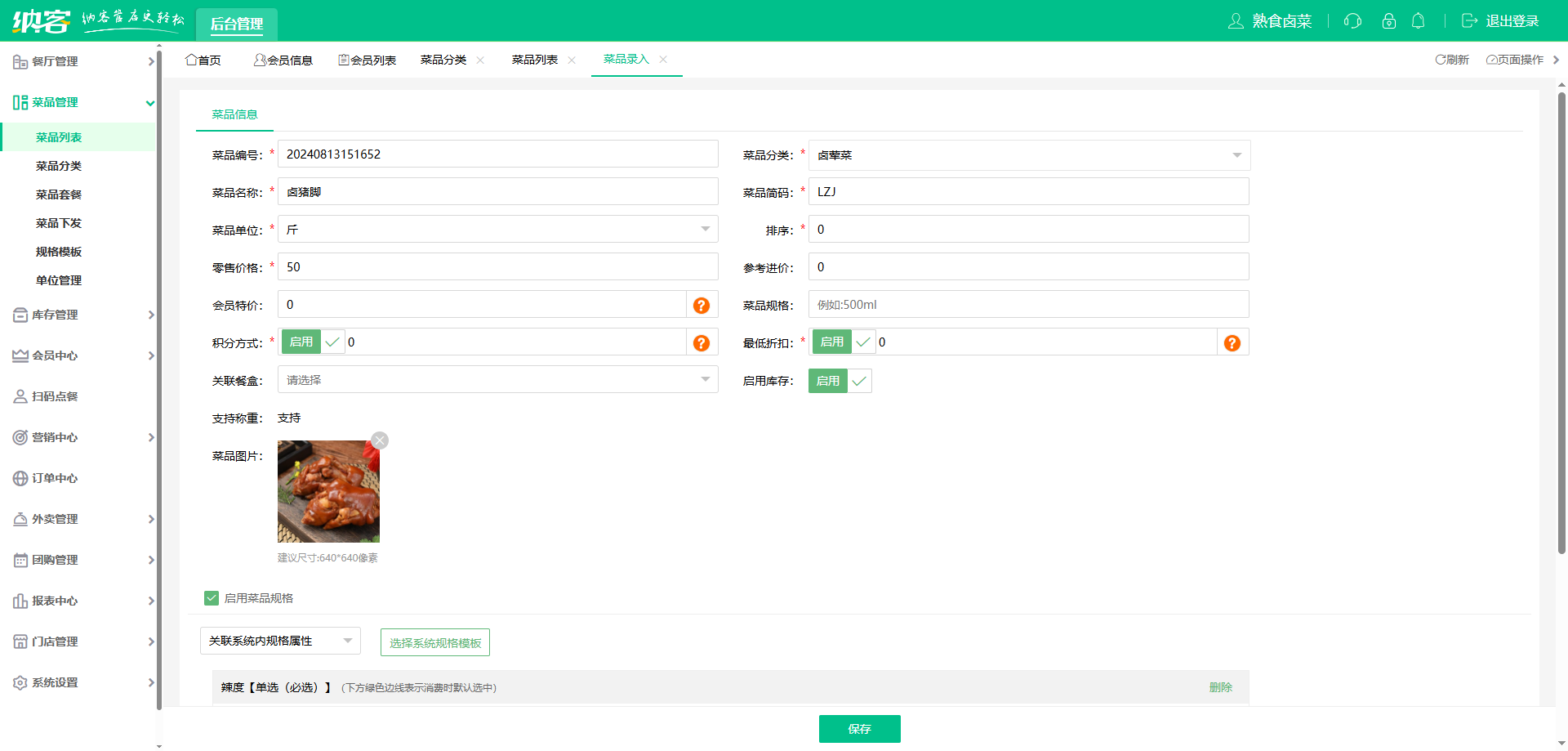Screen dimensions: 1568x751
Task: Click the 删除 link for the 辣度 spec
Action: (x=1220, y=687)
